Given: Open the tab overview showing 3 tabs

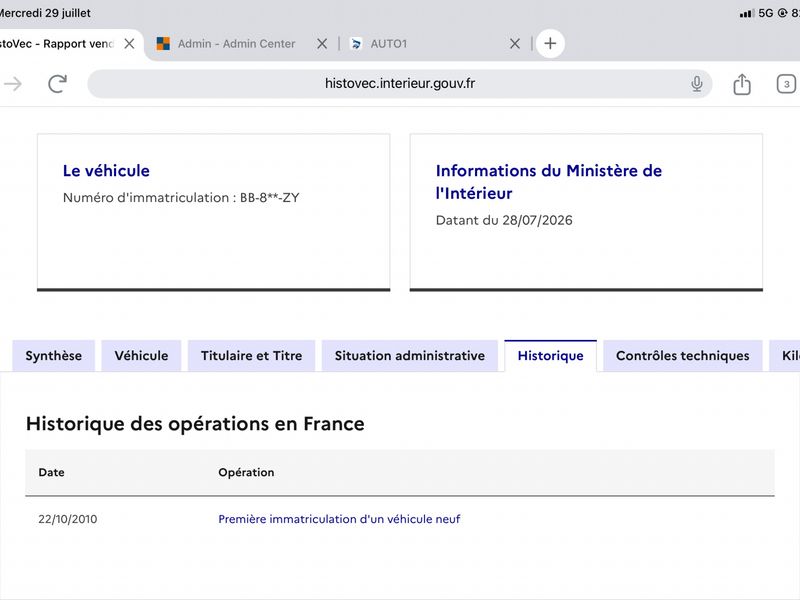Looking at the screenshot, I should (x=786, y=84).
